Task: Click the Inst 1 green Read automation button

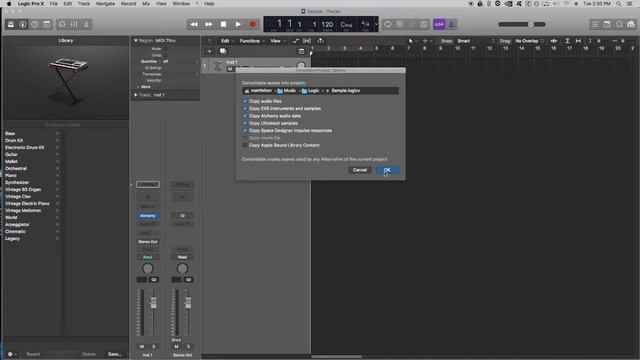Action: (x=148, y=257)
